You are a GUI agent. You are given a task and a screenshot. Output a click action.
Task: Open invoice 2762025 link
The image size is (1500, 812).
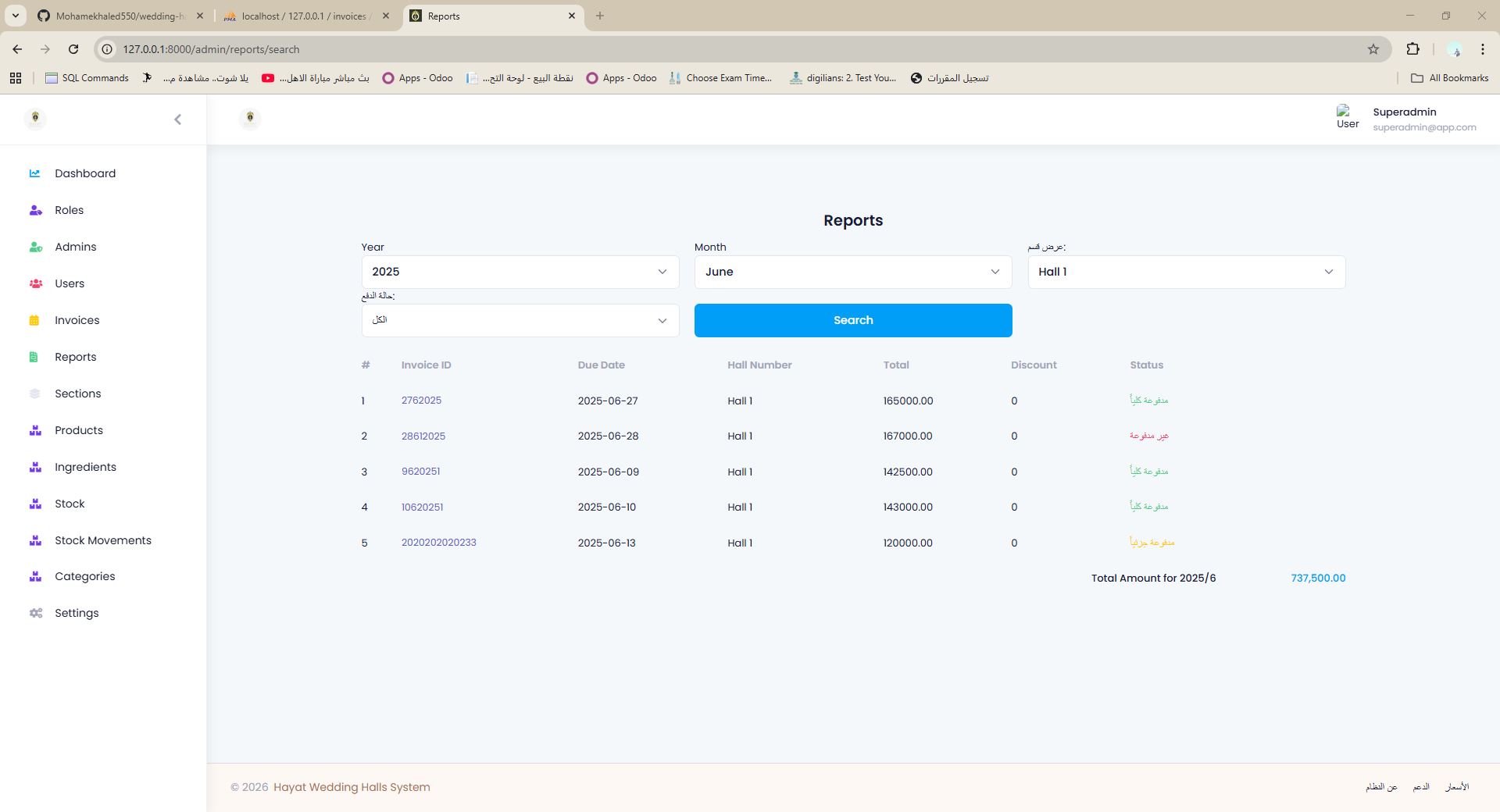(421, 401)
